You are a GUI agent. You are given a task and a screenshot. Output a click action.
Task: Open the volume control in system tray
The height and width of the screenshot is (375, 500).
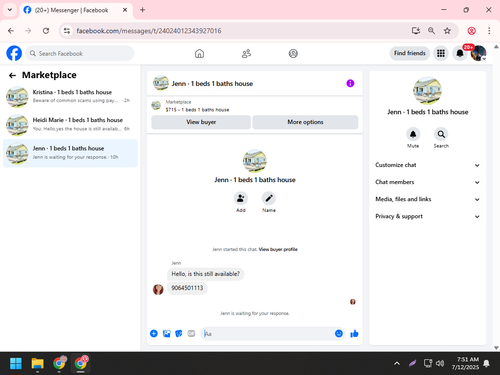pyautogui.click(x=440, y=363)
